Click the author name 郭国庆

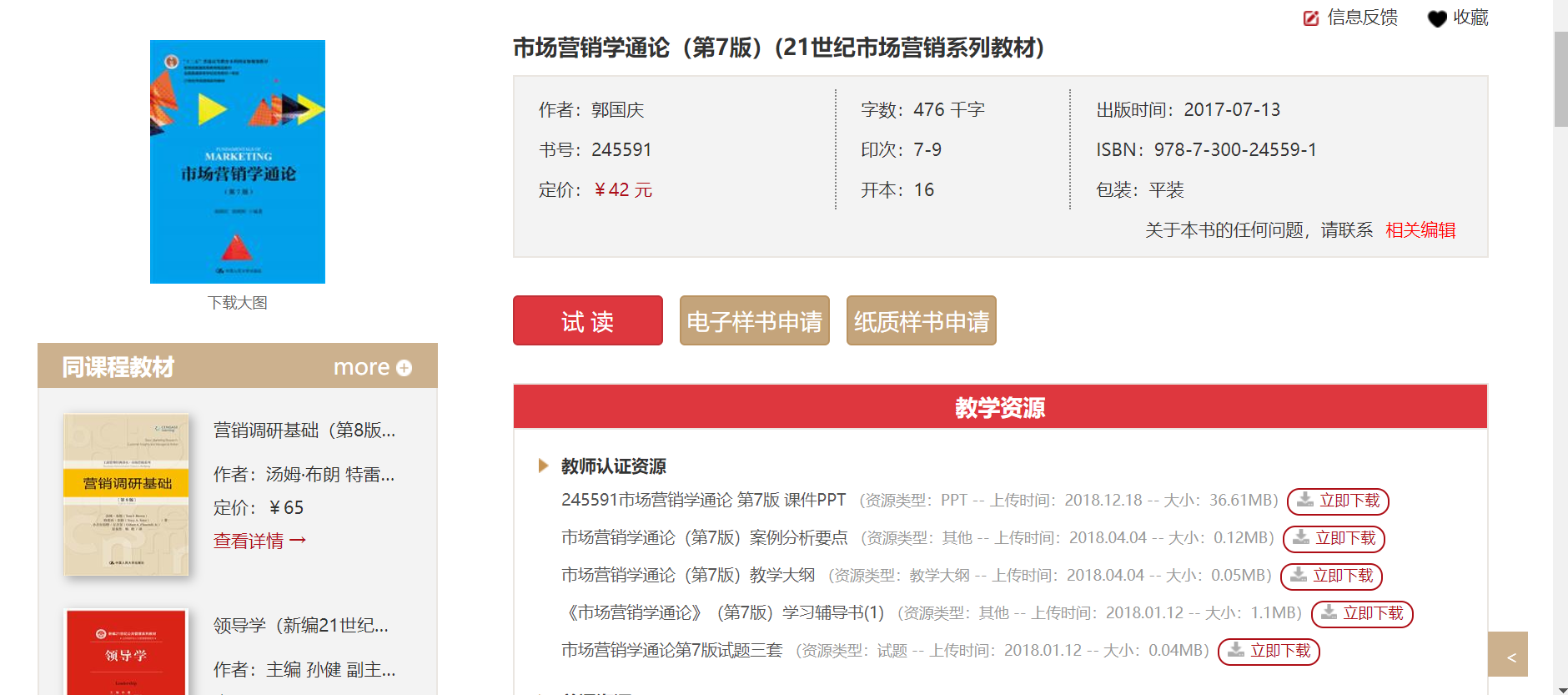(618, 109)
